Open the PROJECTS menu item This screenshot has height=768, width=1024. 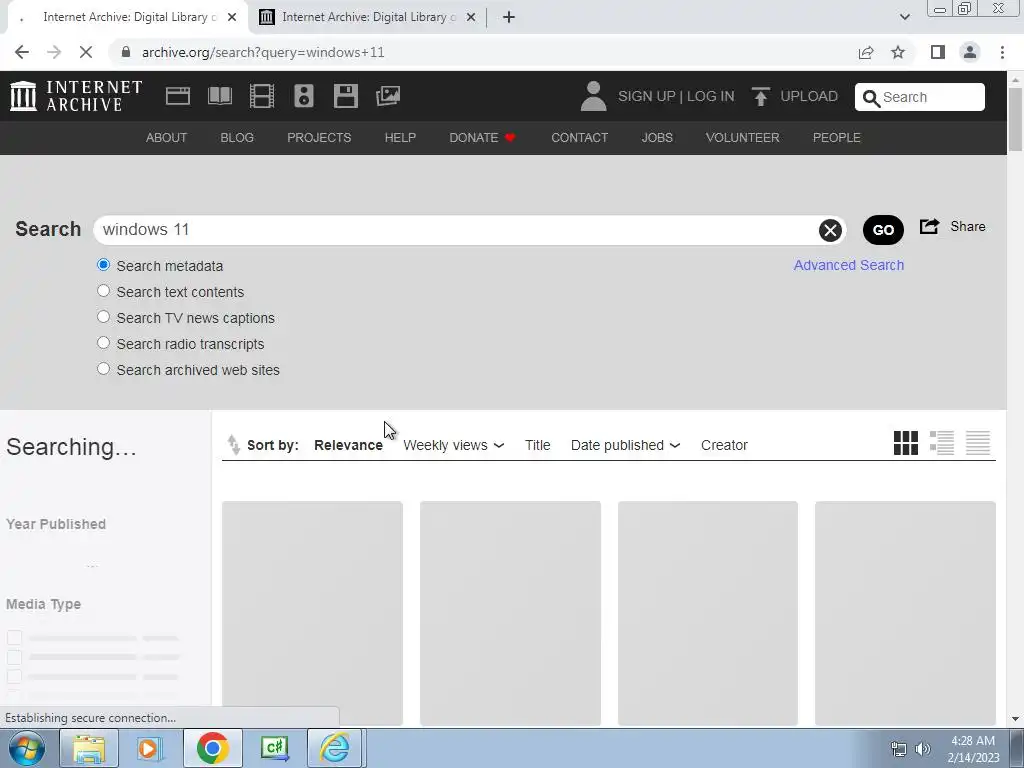[319, 138]
